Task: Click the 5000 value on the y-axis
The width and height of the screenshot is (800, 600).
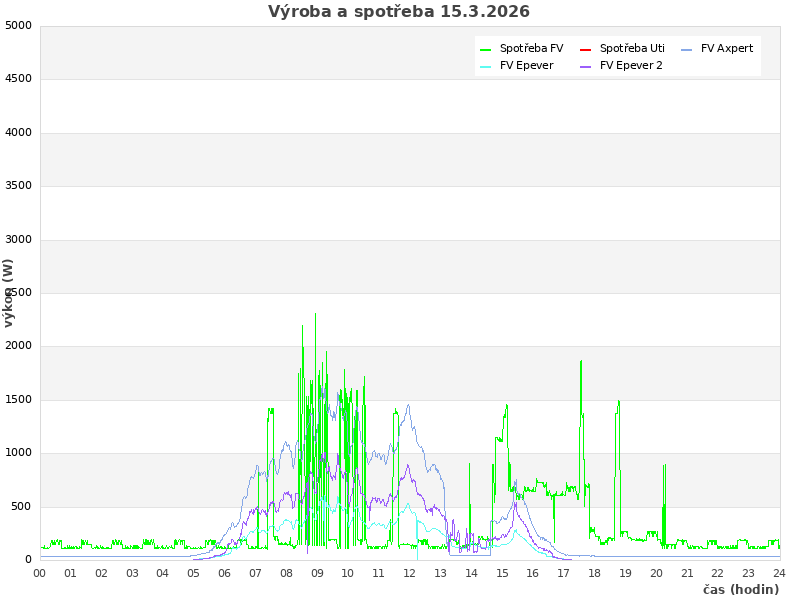Action: point(18,25)
